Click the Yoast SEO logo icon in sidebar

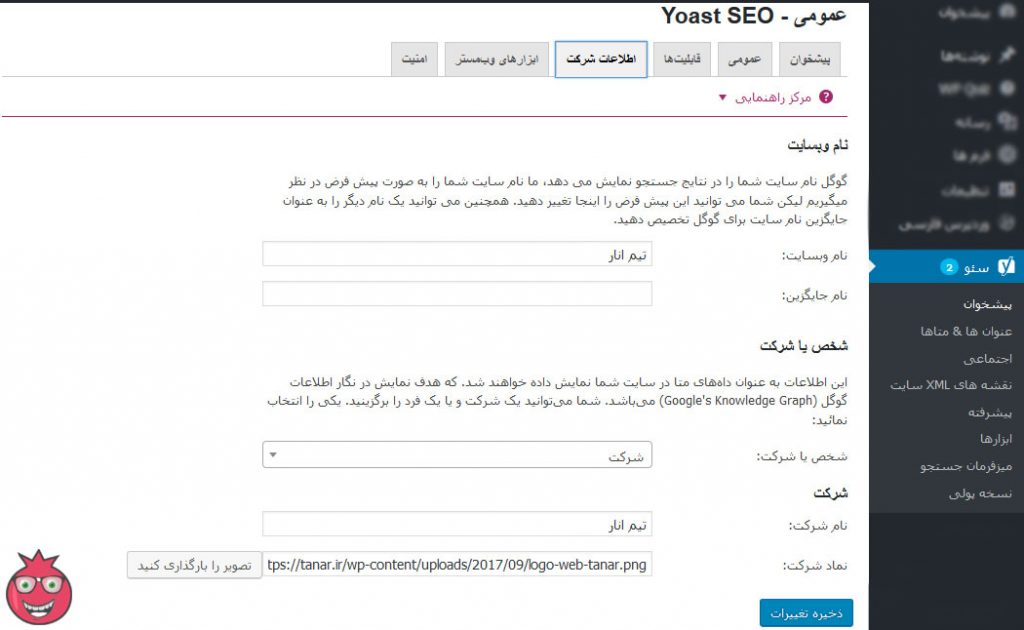[x=1007, y=266]
